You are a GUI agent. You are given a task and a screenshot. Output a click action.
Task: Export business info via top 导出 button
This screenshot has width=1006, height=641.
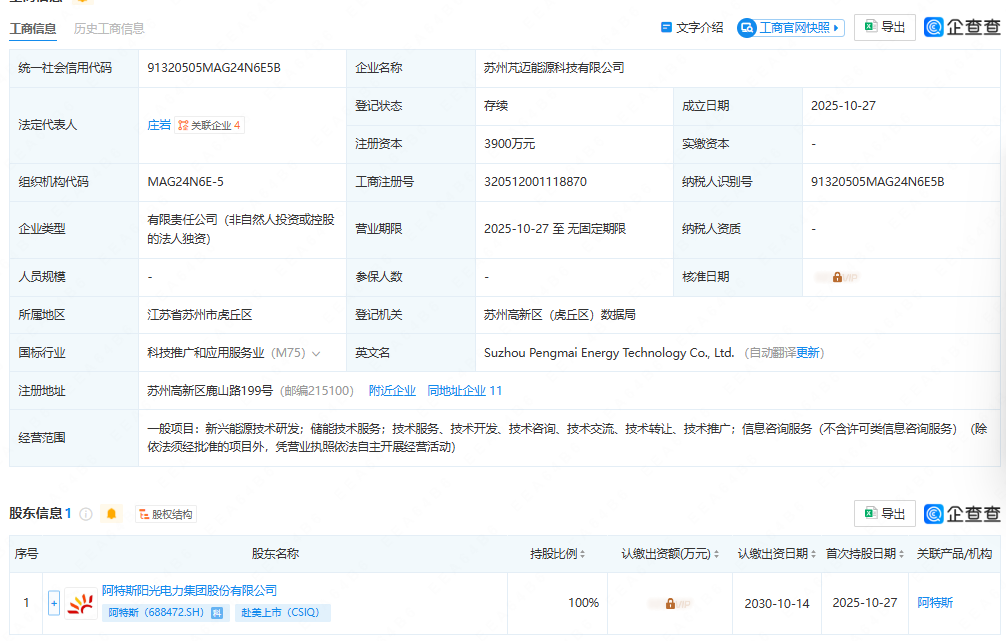[x=884, y=28]
